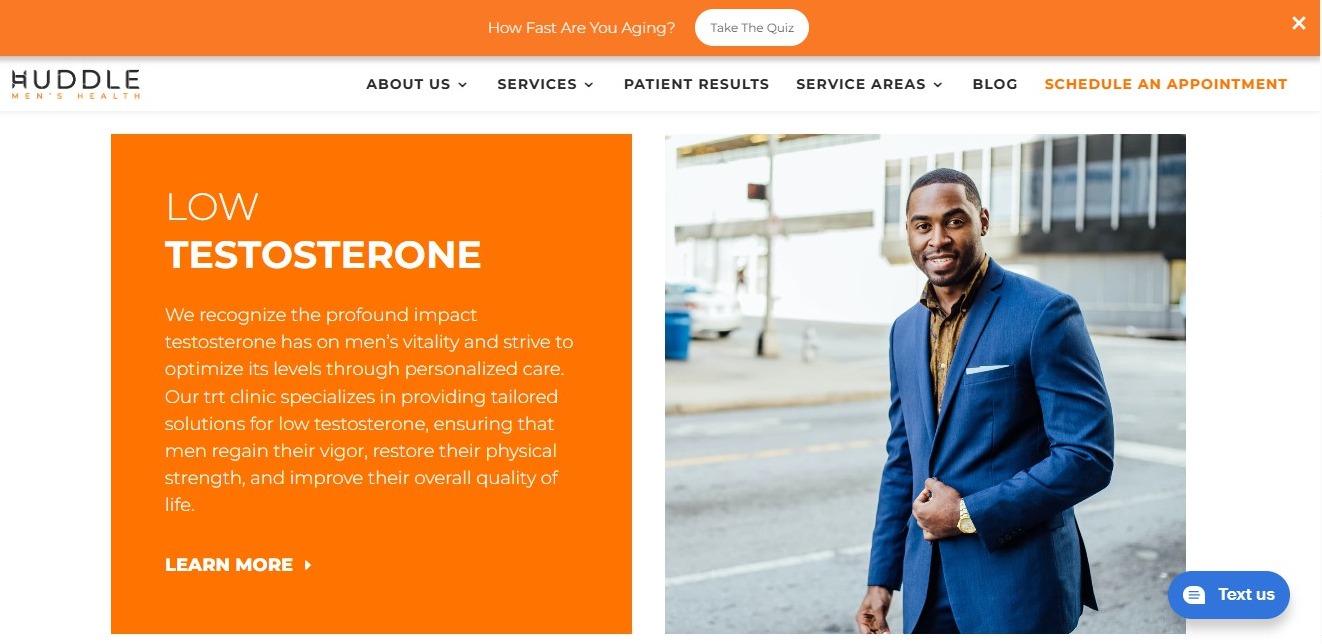Viewport: 1322px width, 644px height.
Task: Dismiss the orange quiz banner
Action: pos(1298,23)
